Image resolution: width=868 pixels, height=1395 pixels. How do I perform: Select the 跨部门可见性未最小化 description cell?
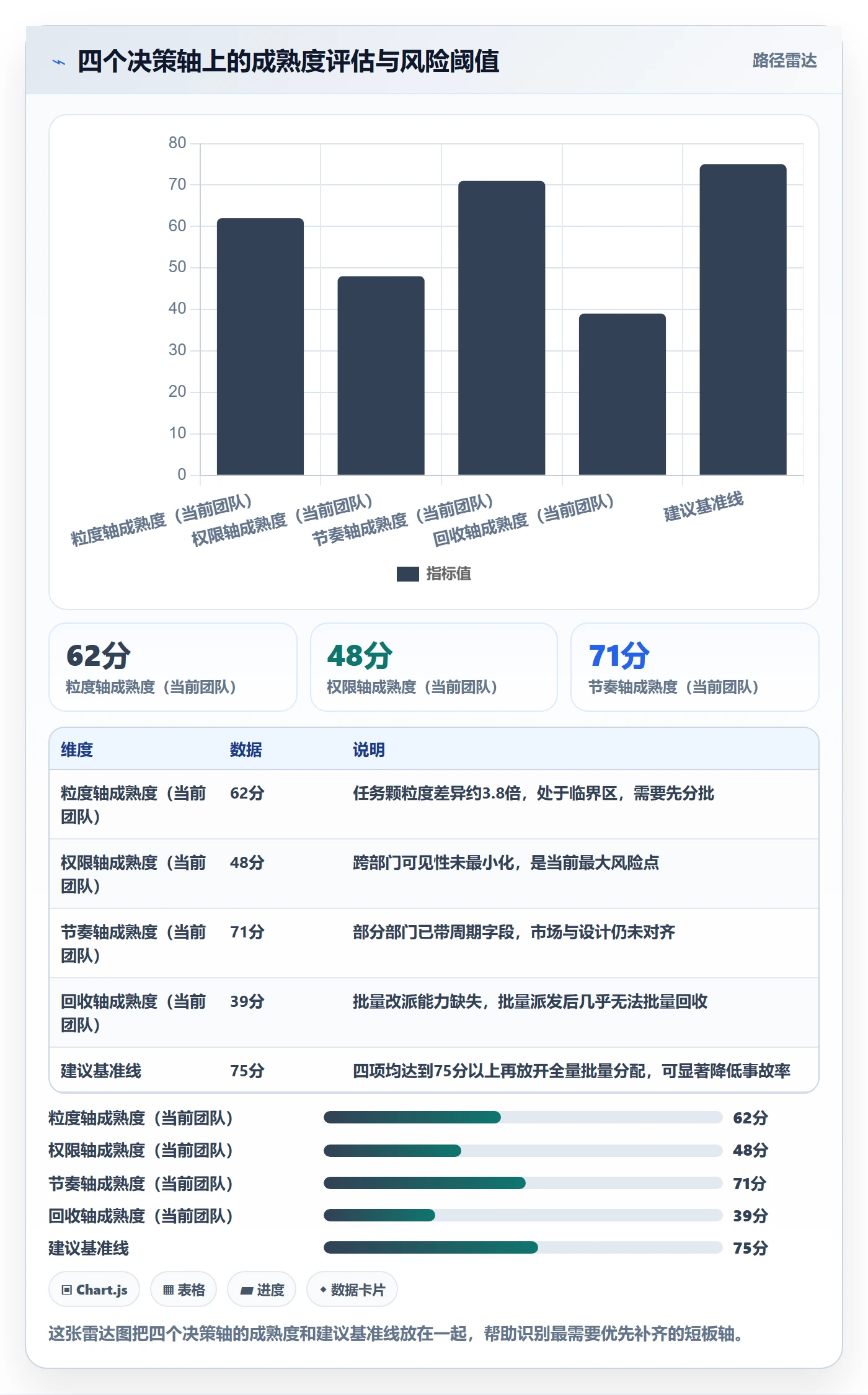pyautogui.click(x=506, y=863)
